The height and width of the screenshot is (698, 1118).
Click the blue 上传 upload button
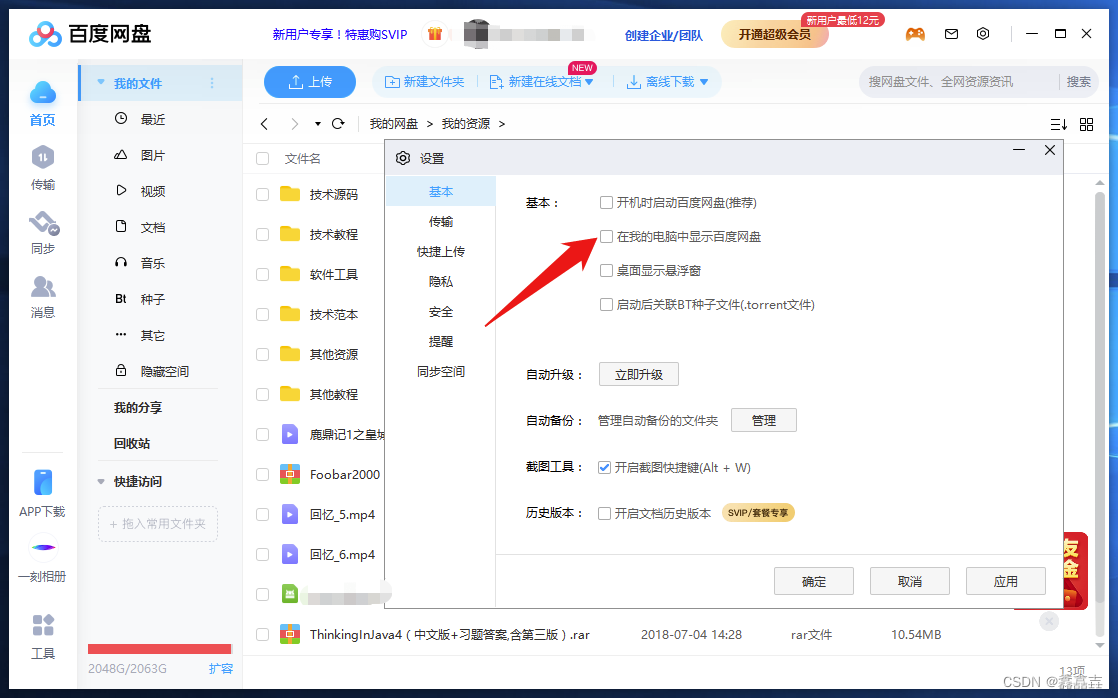tap(310, 82)
